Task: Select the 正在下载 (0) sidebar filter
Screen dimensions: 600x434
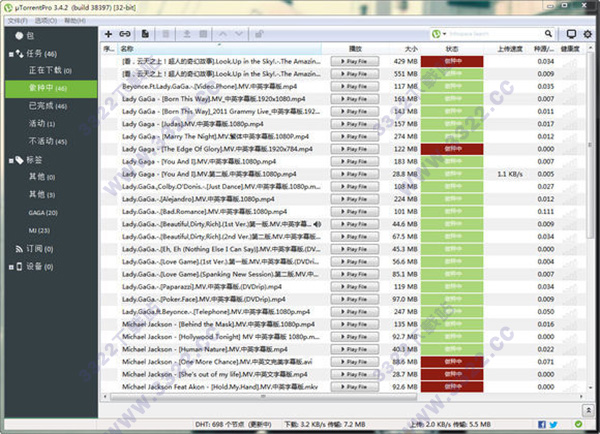Action: pos(51,70)
